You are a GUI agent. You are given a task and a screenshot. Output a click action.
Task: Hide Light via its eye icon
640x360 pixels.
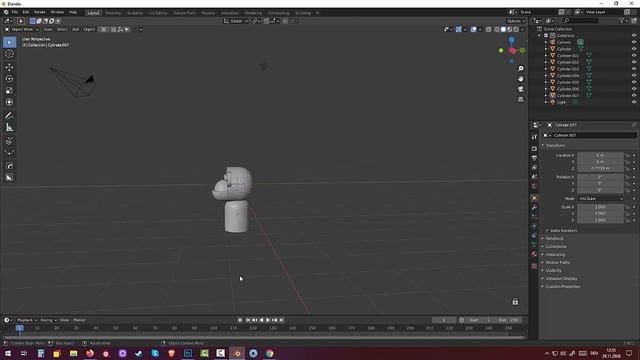tap(634, 102)
